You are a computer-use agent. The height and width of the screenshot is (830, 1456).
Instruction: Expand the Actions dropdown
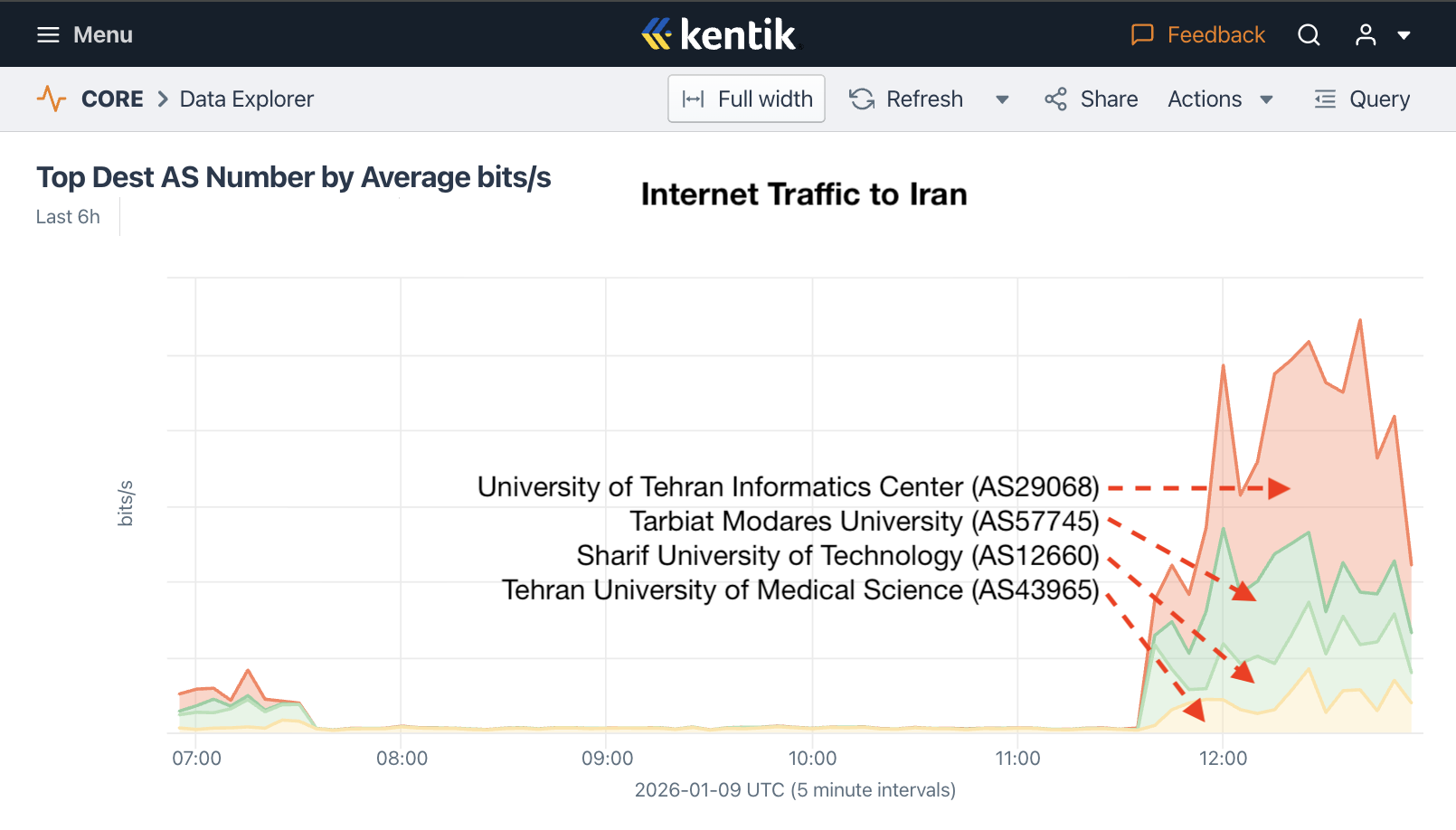click(x=1220, y=99)
